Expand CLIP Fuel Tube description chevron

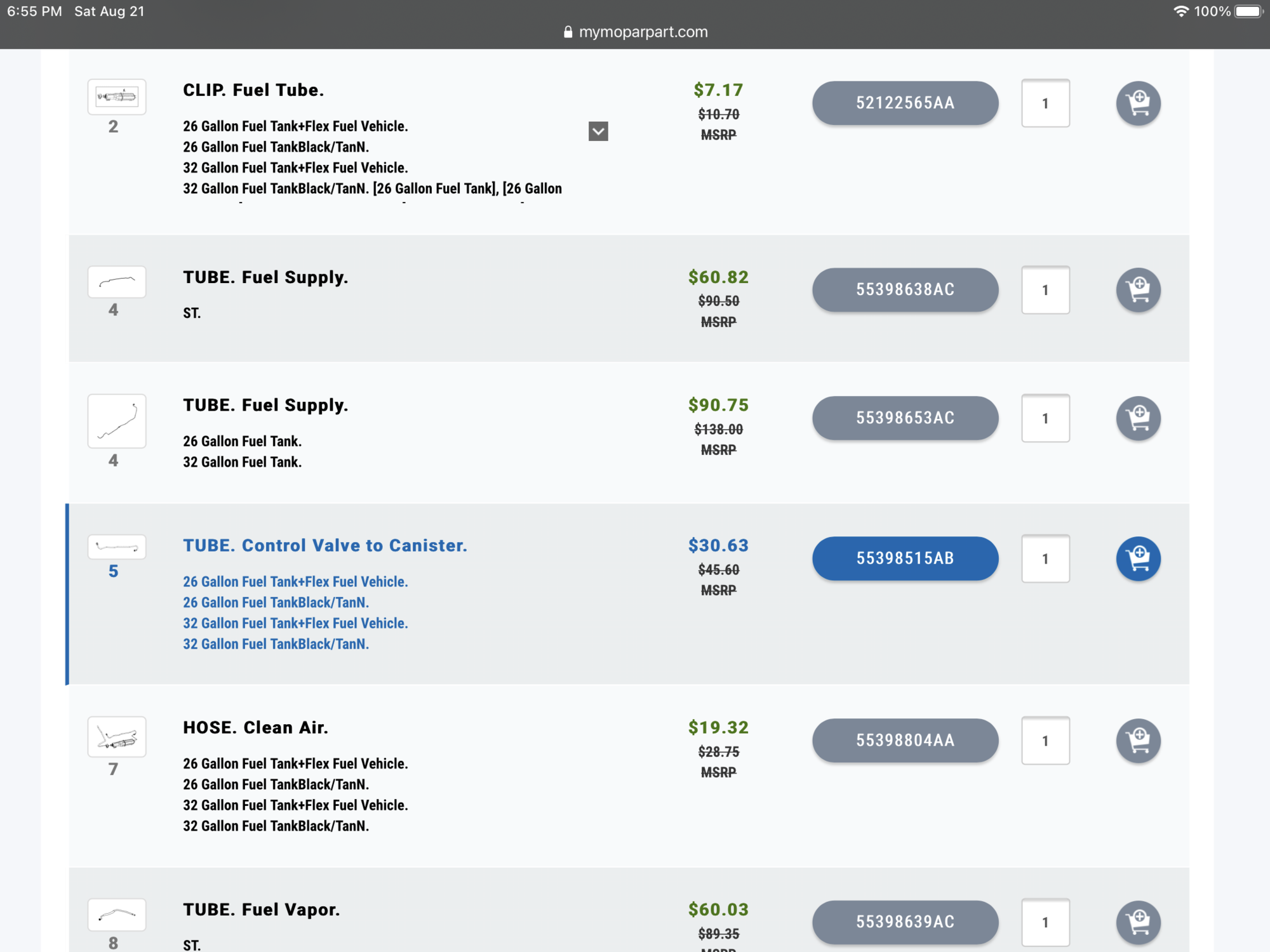tap(598, 131)
